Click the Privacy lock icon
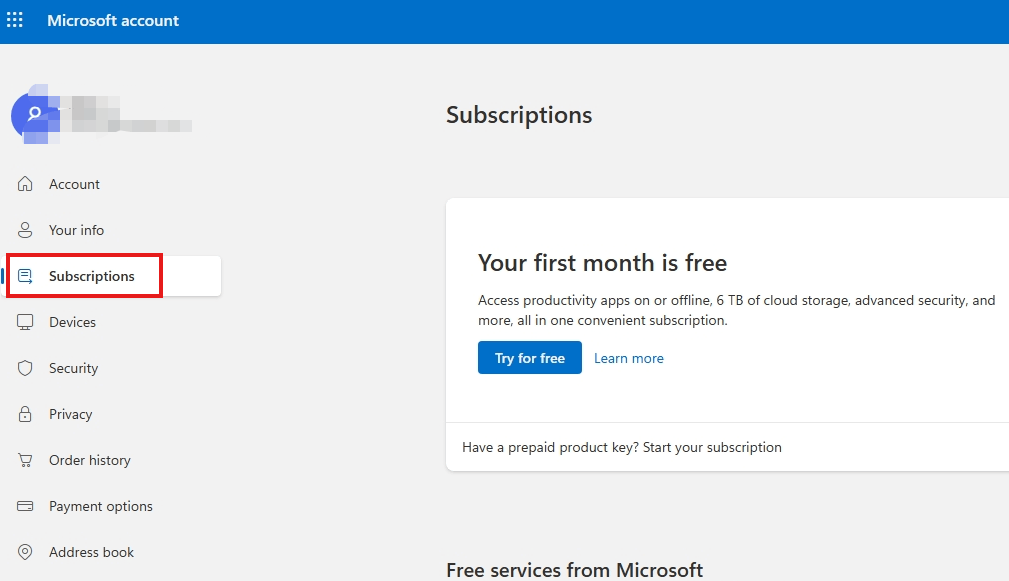The height and width of the screenshot is (581, 1009). (x=26, y=414)
